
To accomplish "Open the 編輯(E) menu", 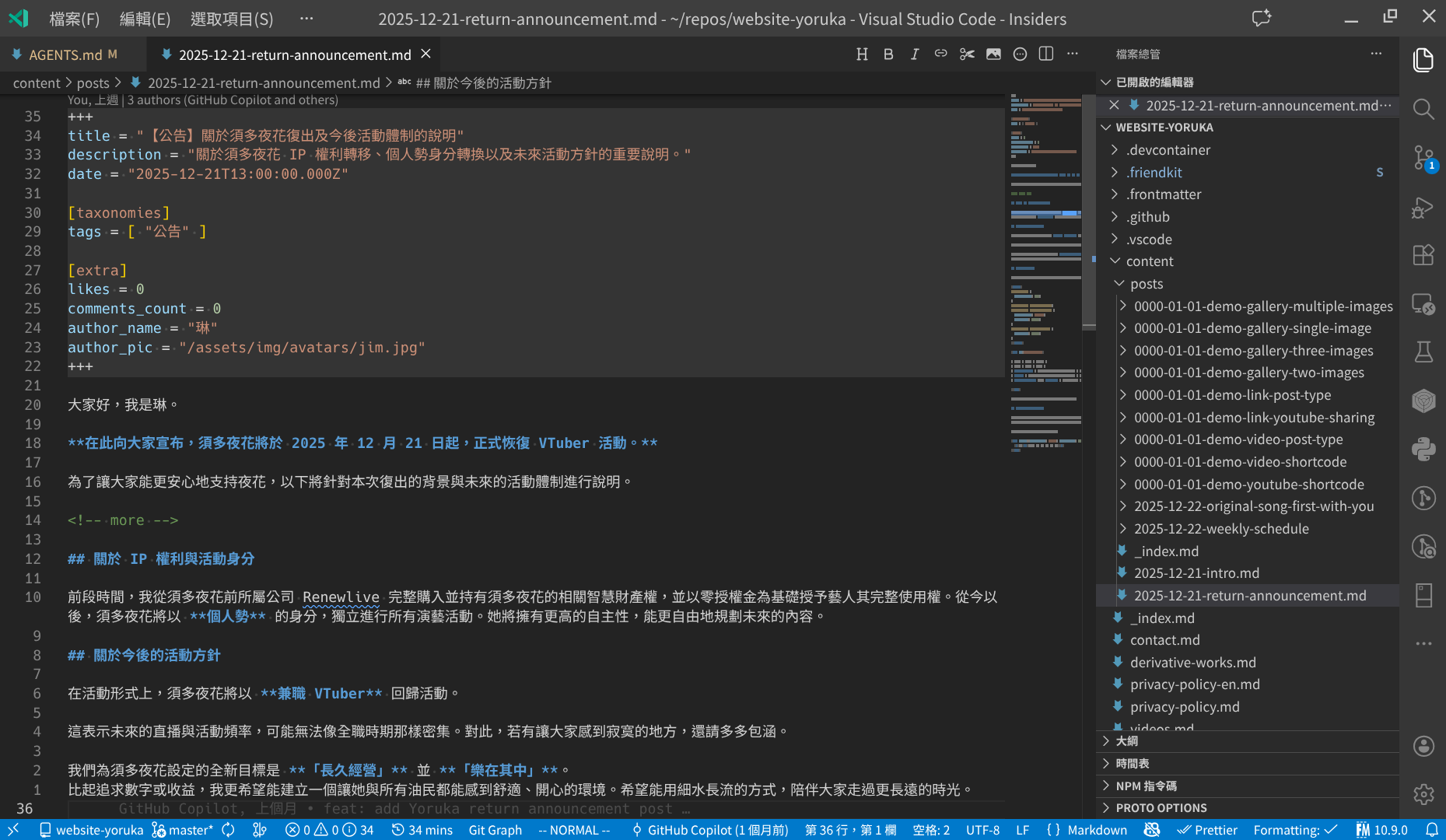I will (x=145, y=19).
